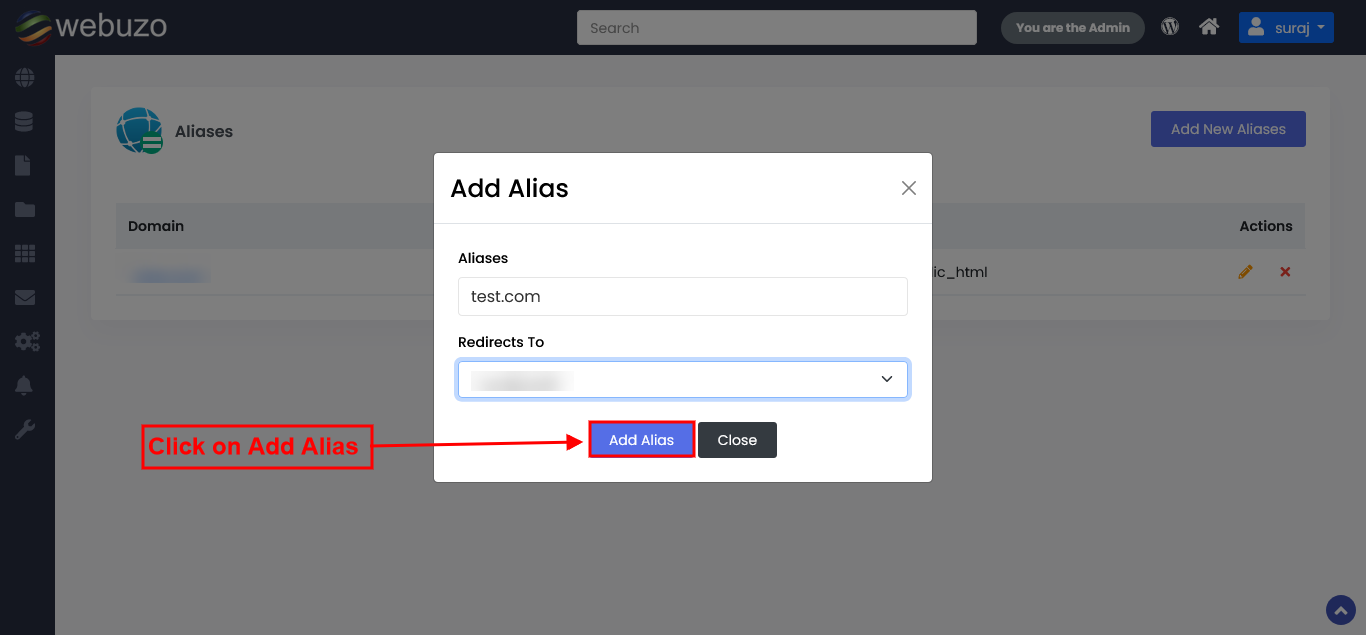
Task: Expand the Redirects To dropdown
Action: click(683, 380)
